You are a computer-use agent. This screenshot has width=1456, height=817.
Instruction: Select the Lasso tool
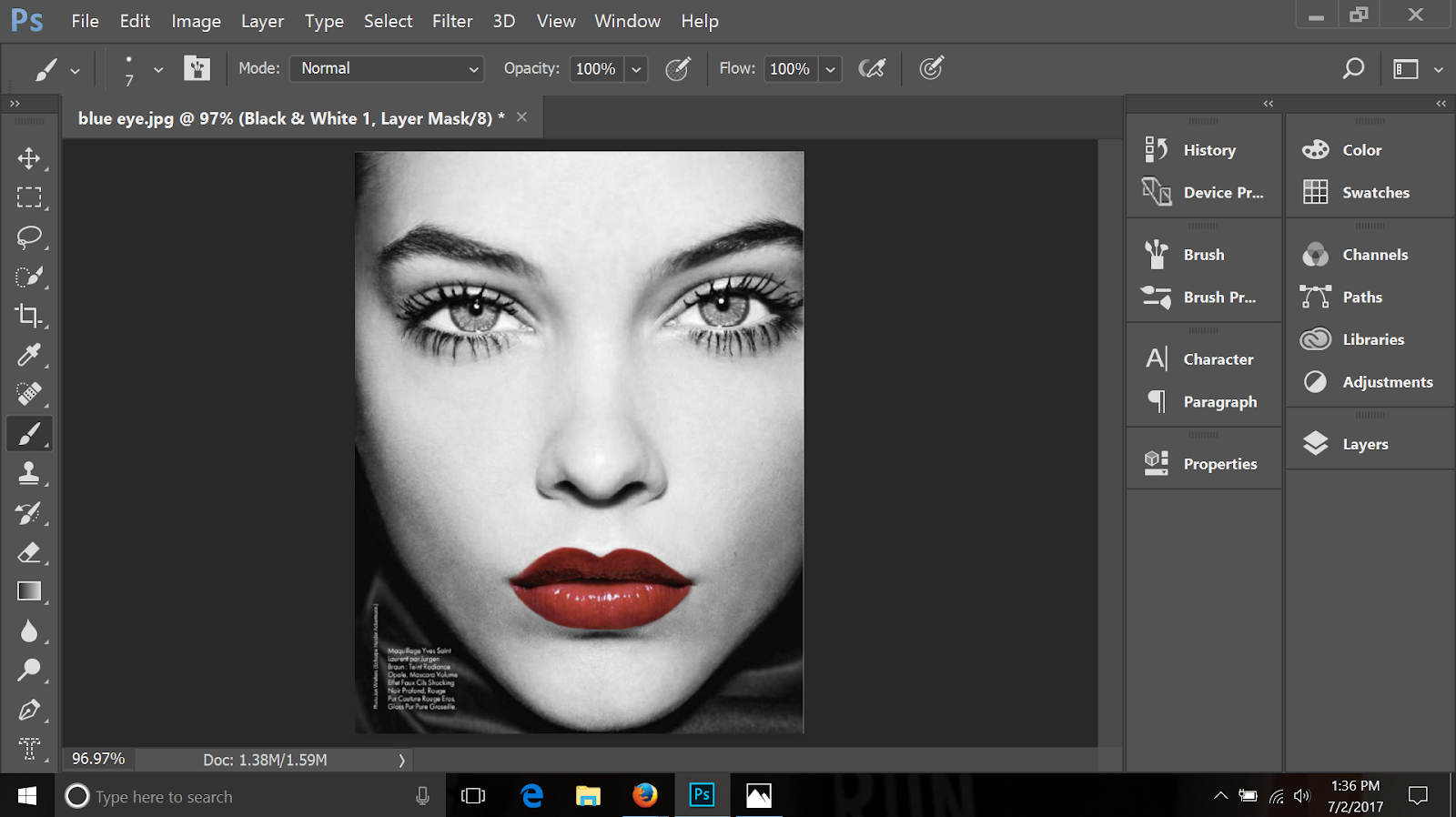coord(29,237)
